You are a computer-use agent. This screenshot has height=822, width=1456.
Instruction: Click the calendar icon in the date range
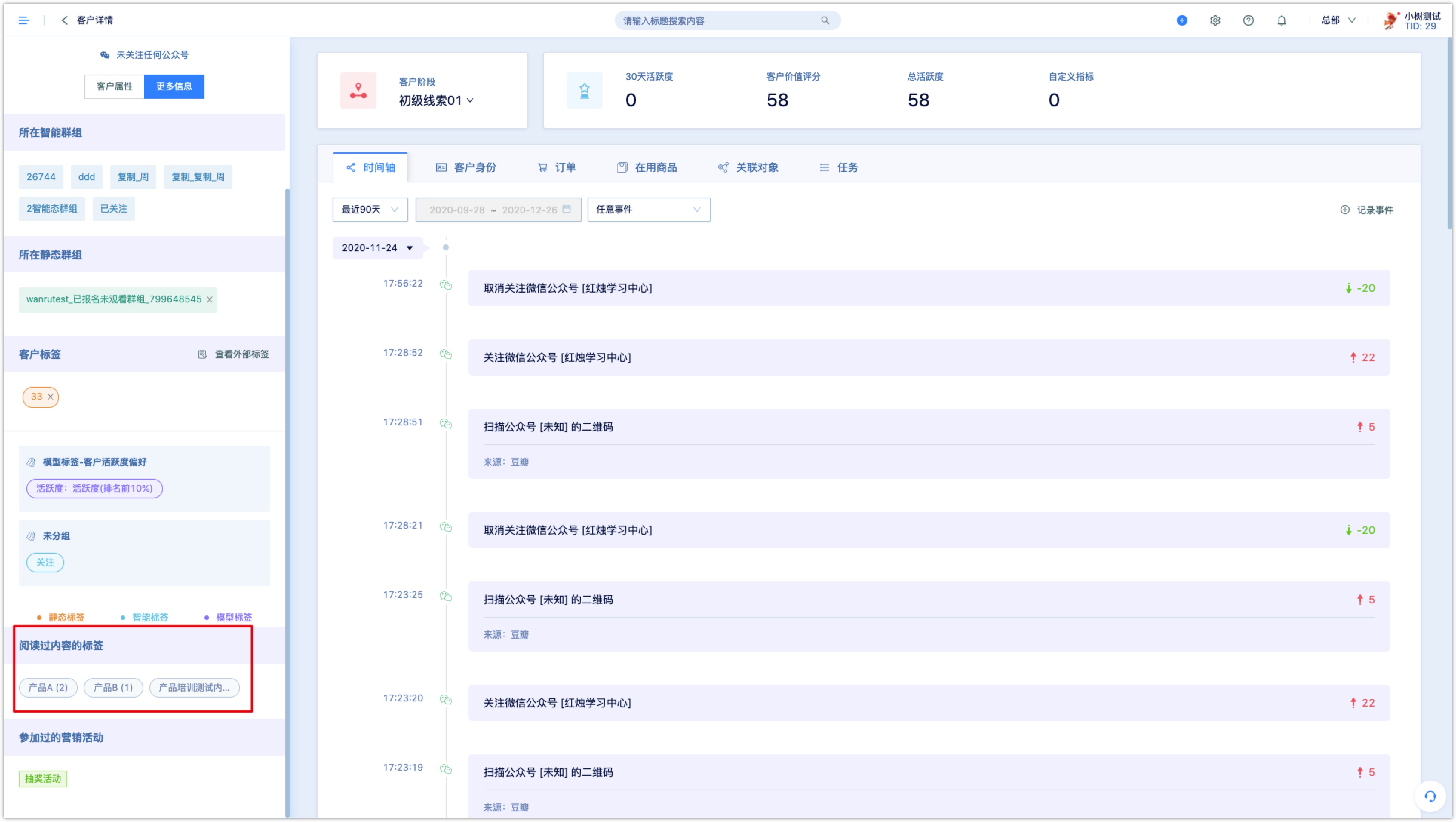pos(567,209)
